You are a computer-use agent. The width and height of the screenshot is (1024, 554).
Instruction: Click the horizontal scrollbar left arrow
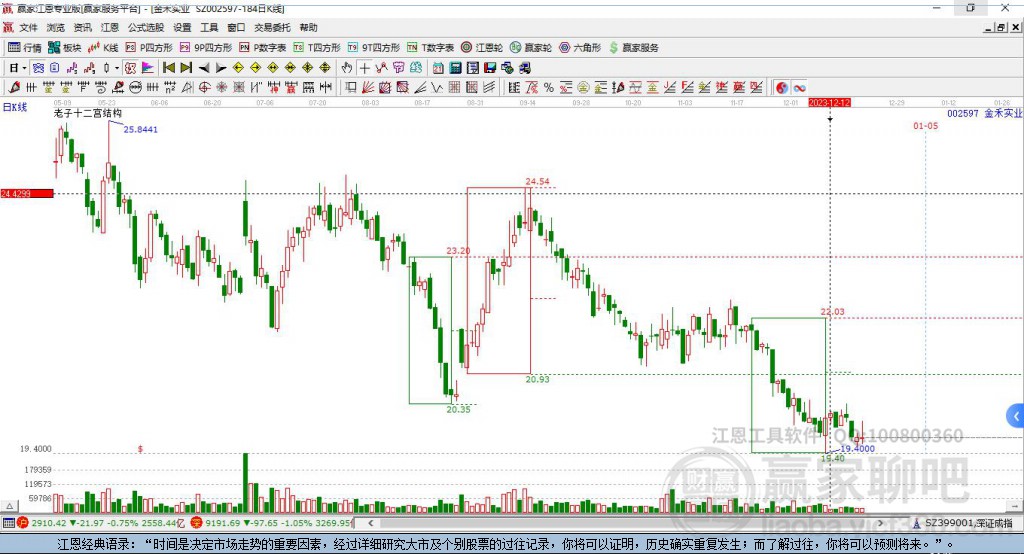(371, 523)
